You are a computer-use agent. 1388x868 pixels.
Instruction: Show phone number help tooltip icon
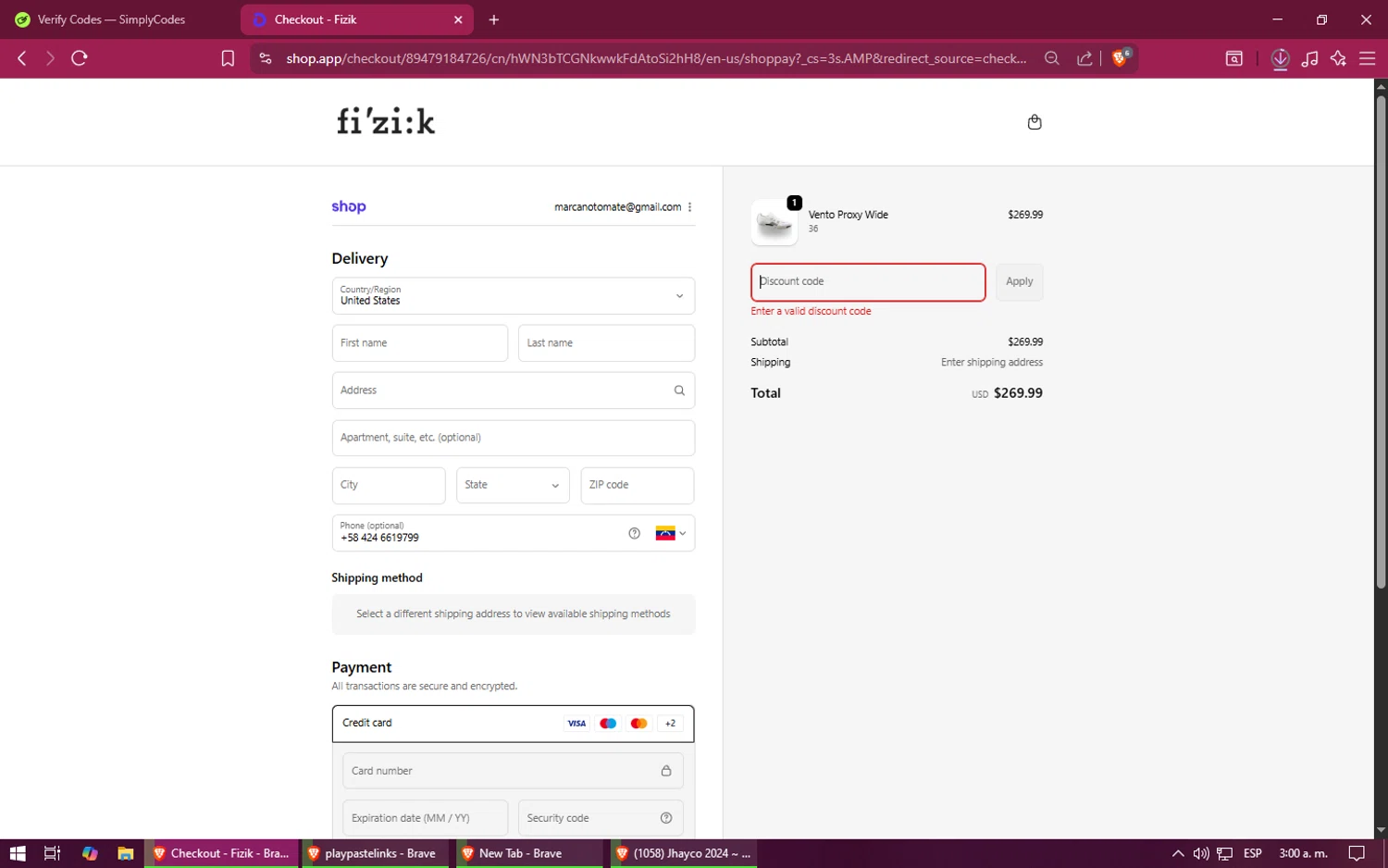(634, 533)
